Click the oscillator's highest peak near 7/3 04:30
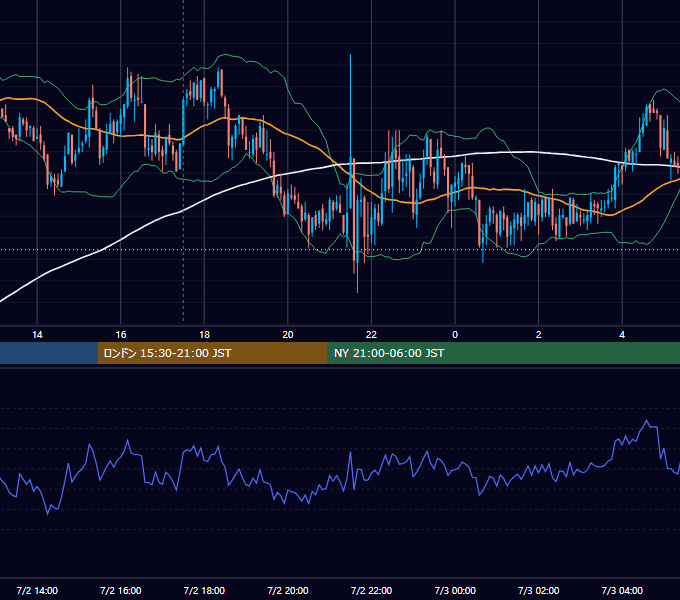Screen dimensions: 680x600 (647, 421)
